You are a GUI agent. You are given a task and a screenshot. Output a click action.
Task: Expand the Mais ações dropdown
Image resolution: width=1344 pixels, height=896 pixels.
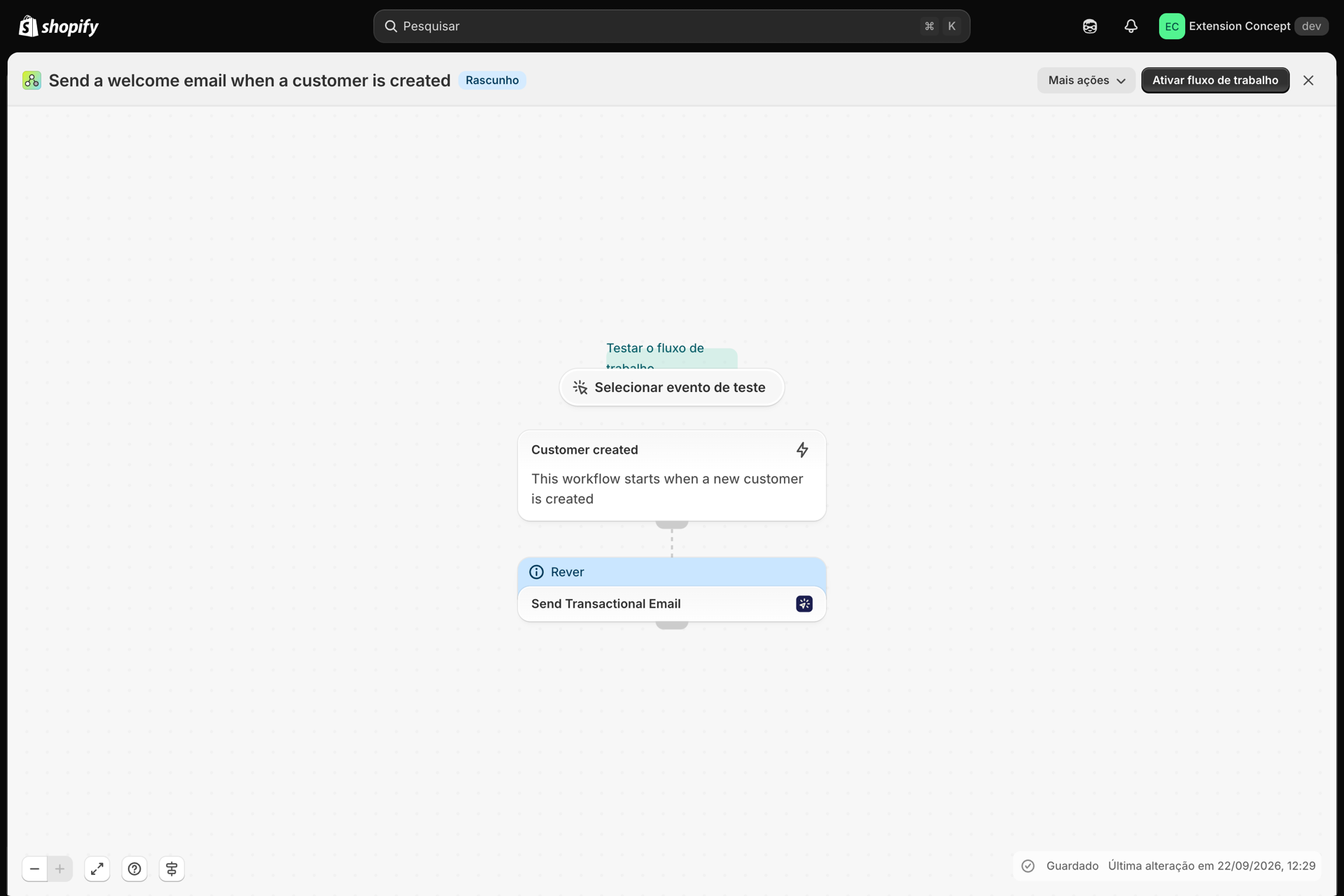1086,80
